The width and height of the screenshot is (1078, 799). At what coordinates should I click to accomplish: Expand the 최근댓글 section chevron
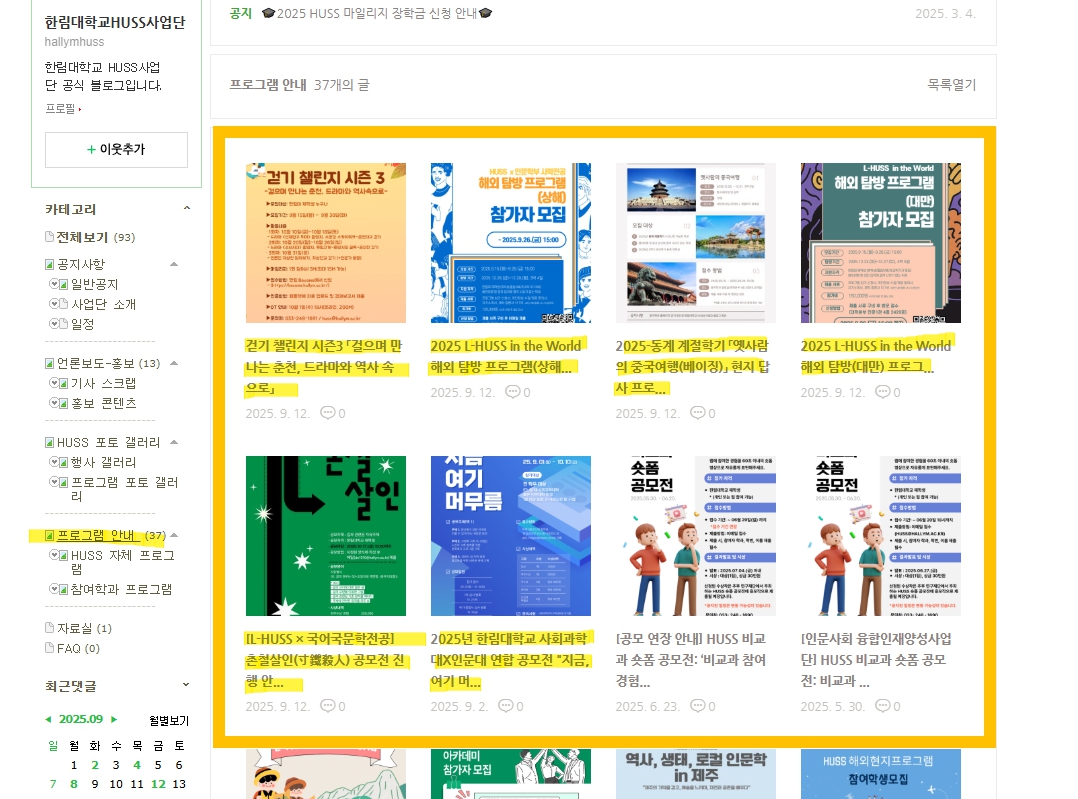tap(186, 684)
